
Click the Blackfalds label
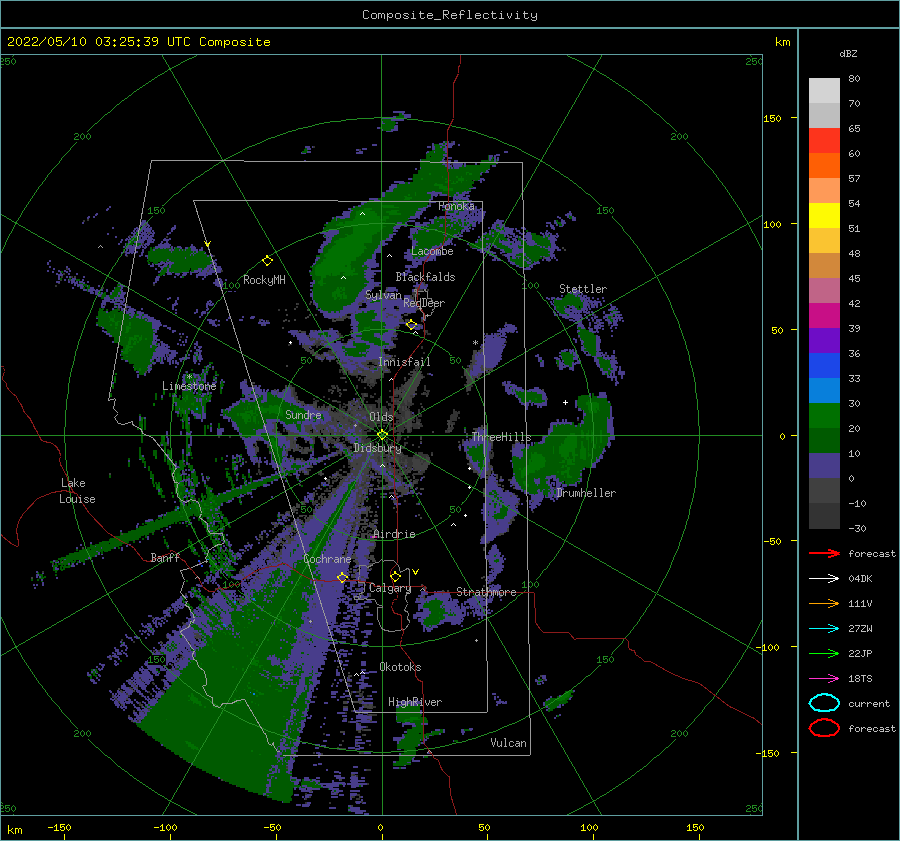(425, 277)
